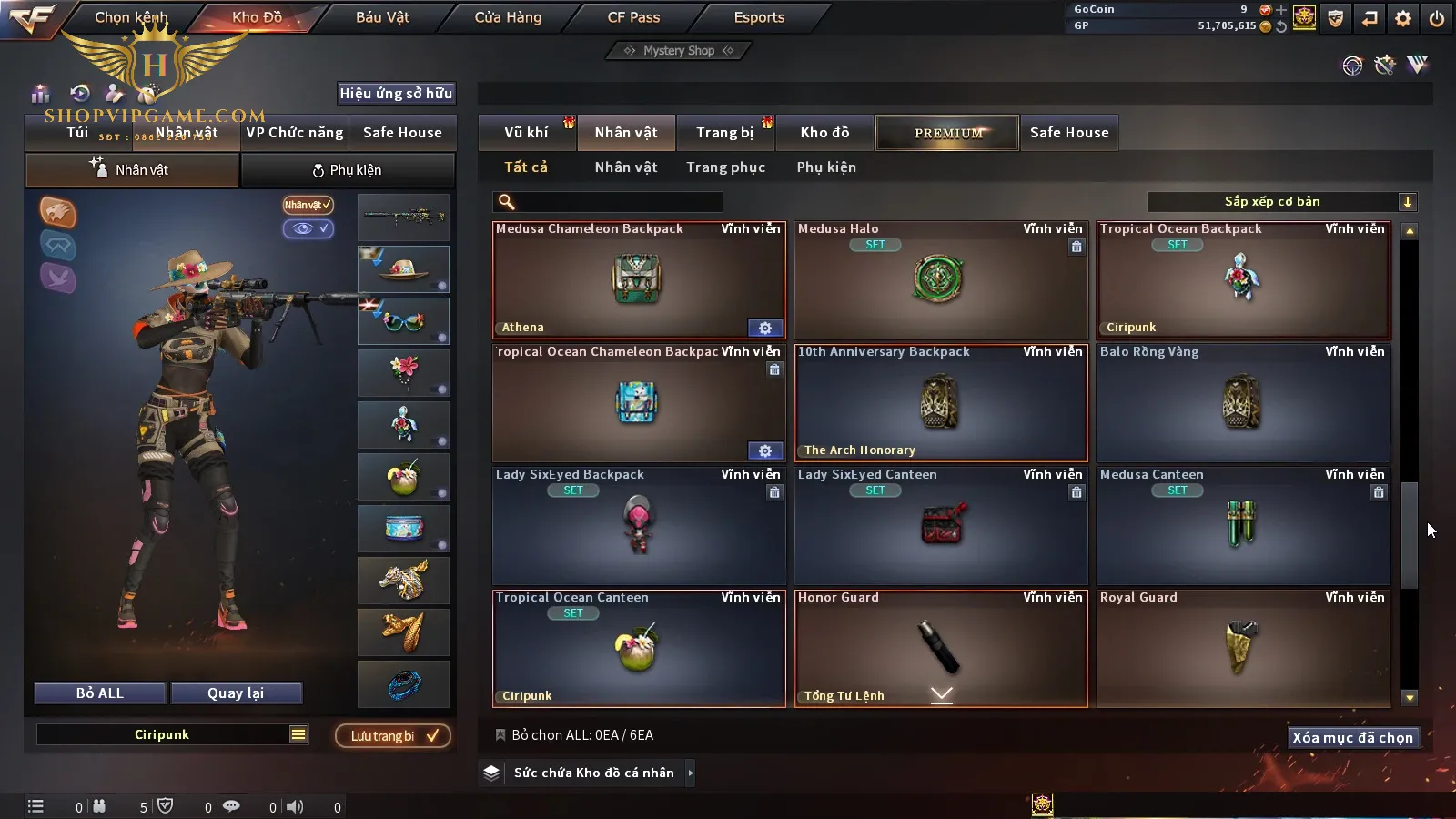
Task: Expand the Honor Guard item chevron
Action: [942, 694]
